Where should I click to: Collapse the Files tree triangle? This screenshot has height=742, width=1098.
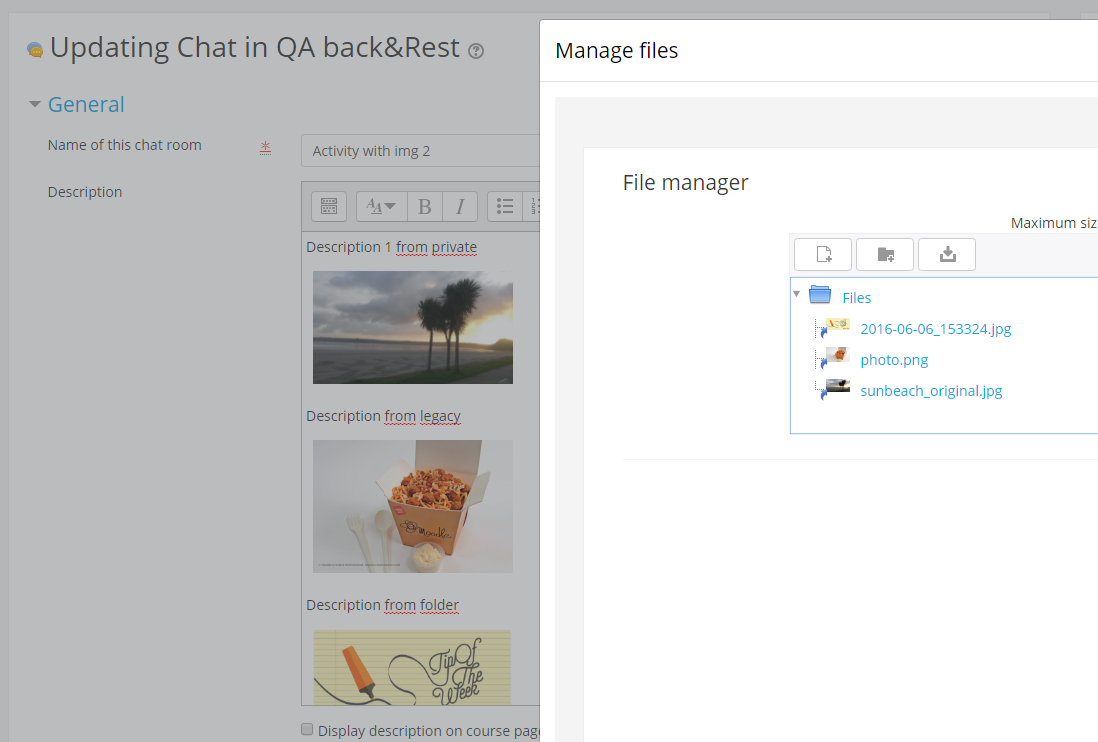[x=796, y=294]
